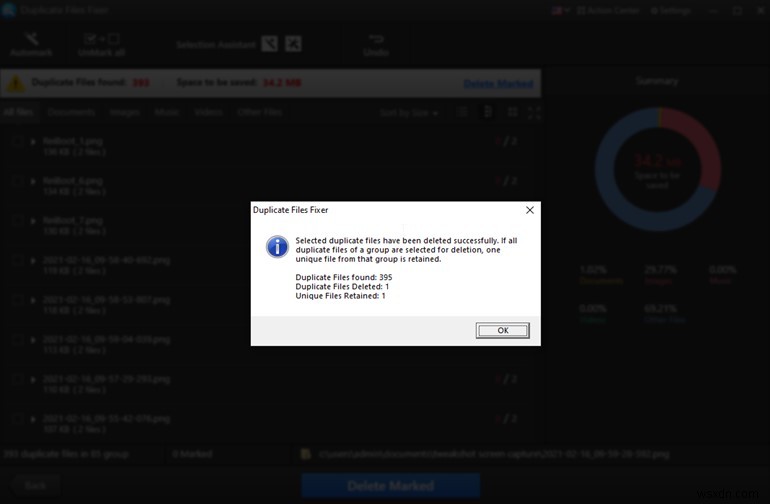Expand the 119 KB file group
Viewport: 770px width, 504px height.
click(33, 260)
